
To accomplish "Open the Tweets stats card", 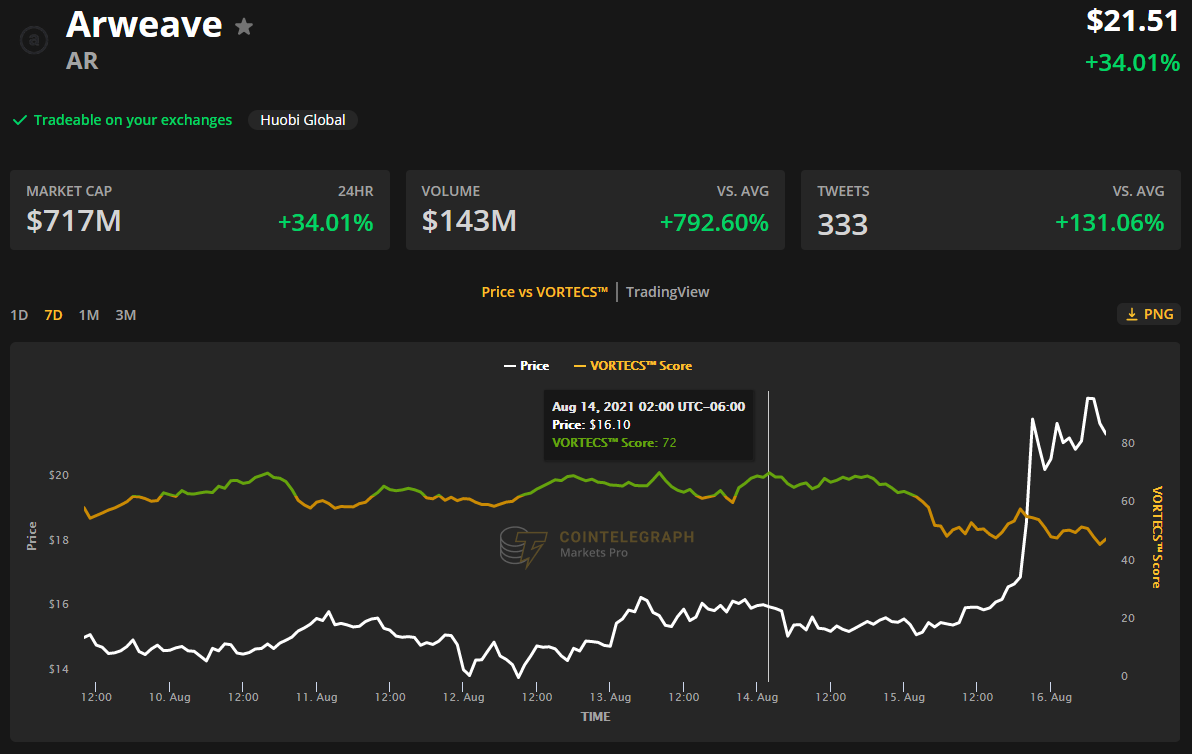I will (990, 210).
